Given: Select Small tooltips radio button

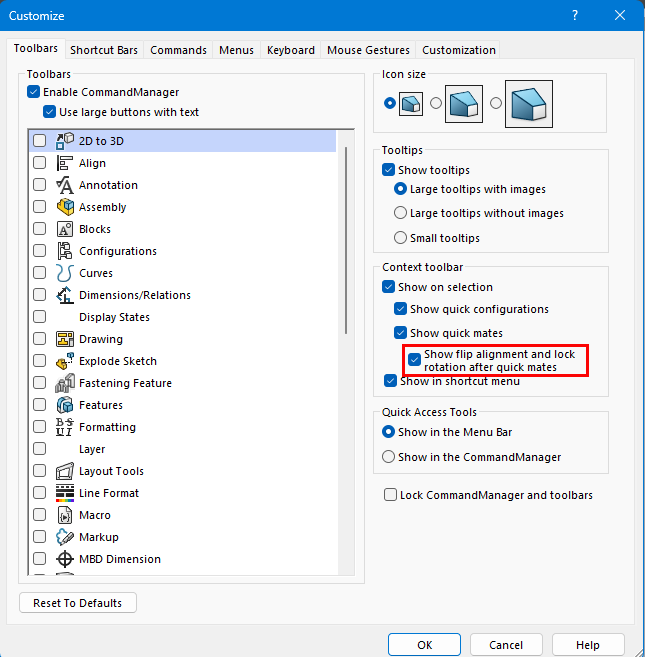Looking at the screenshot, I should point(401,238).
